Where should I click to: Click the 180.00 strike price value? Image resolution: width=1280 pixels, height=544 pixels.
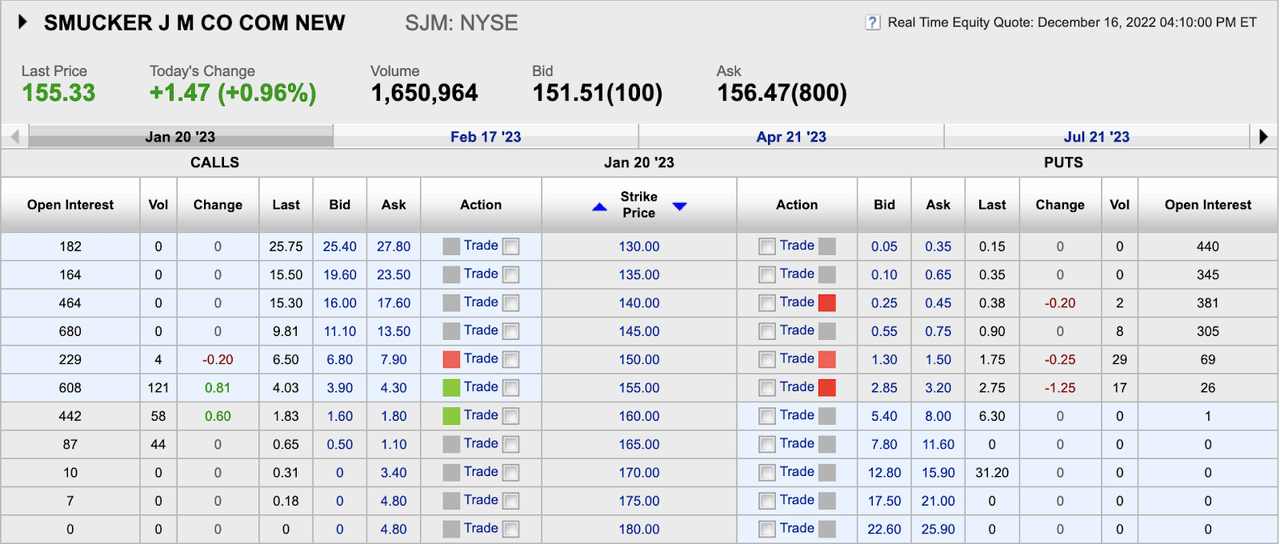tap(639, 529)
